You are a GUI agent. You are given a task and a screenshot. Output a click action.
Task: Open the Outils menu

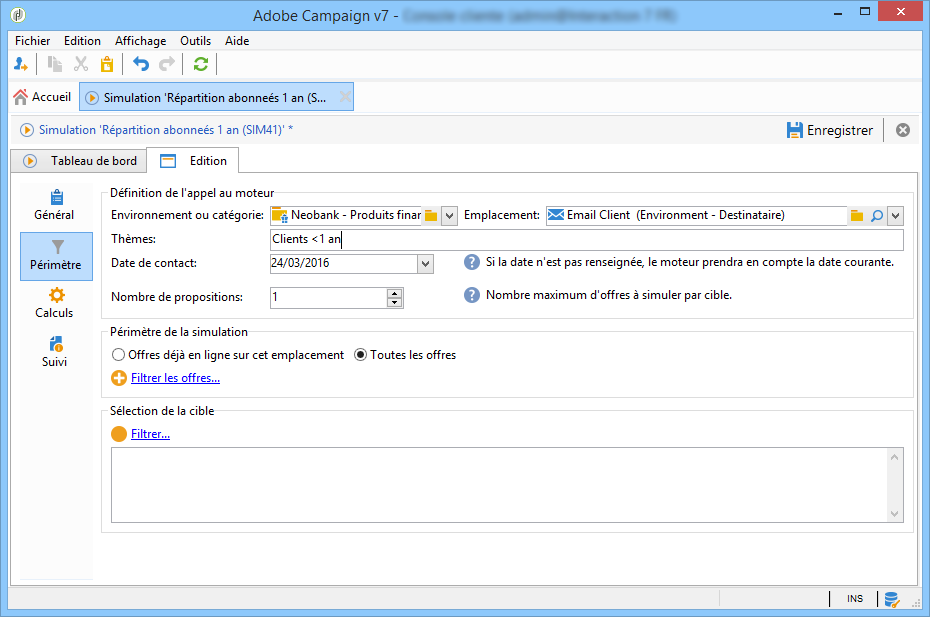pos(196,41)
